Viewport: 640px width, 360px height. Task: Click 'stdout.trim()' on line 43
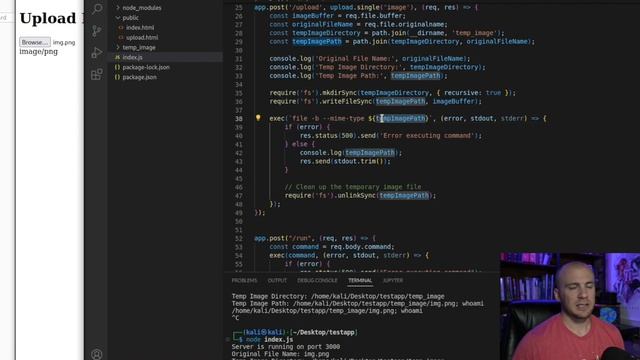[x=360, y=161]
